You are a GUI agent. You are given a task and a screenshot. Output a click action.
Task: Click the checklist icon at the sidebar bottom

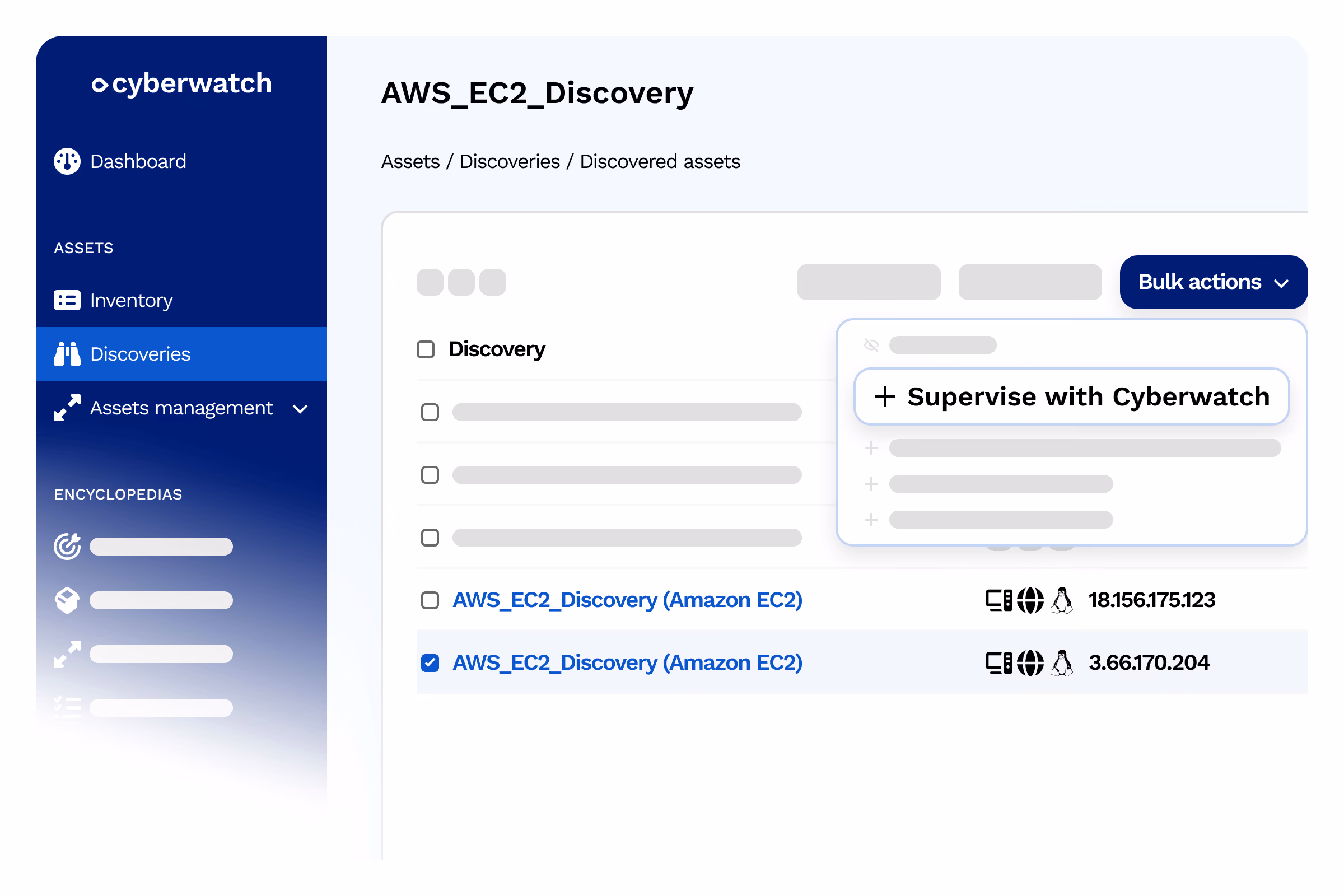click(67, 707)
